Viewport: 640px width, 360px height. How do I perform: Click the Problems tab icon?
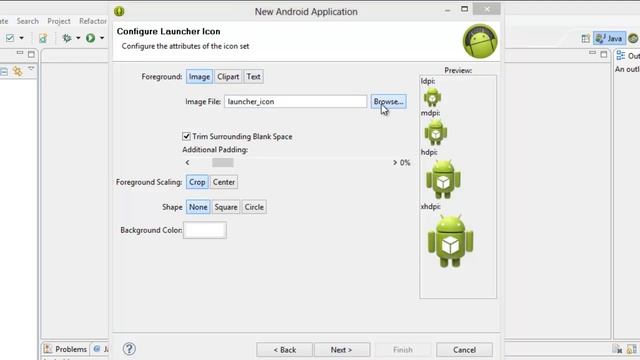[48, 349]
